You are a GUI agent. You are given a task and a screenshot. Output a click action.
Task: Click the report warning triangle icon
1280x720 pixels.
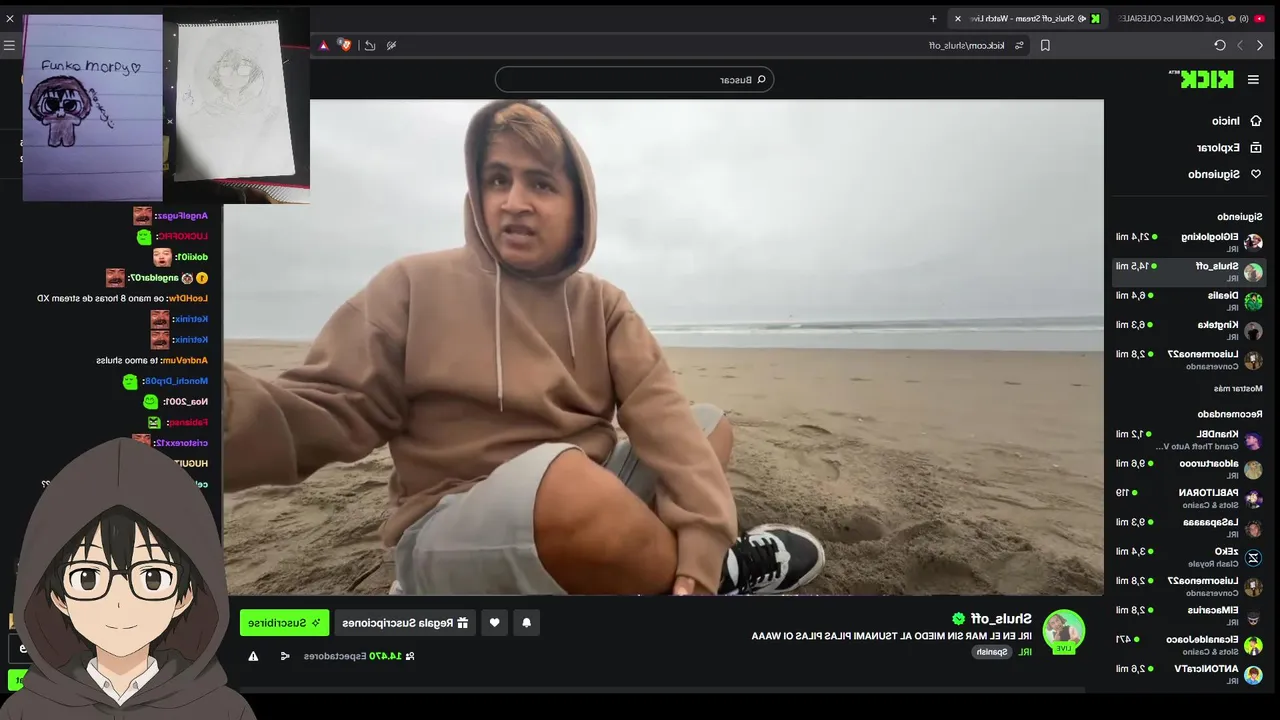(253, 656)
